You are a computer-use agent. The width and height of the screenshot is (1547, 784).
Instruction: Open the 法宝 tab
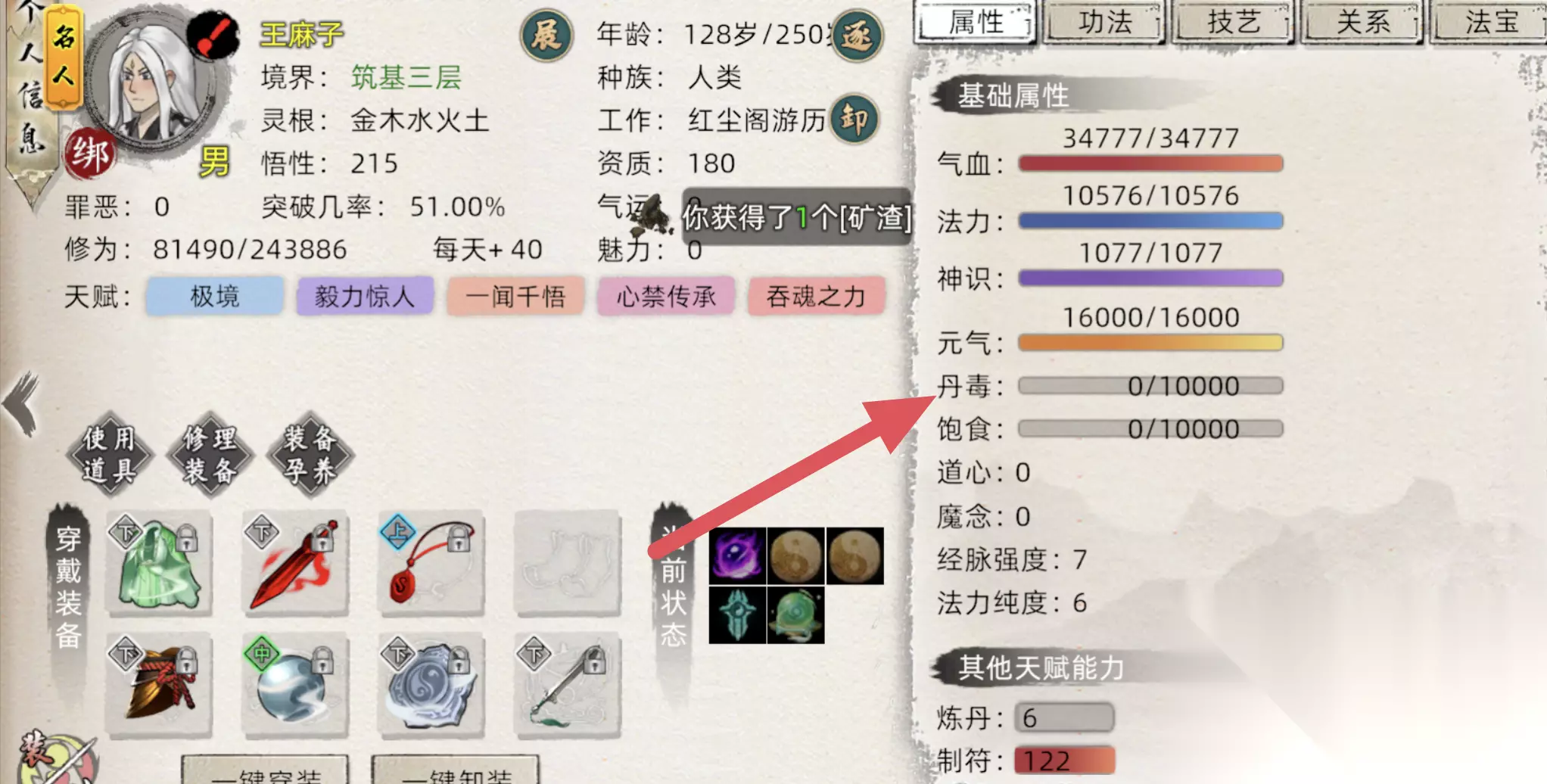click(x=1489, y=22)
